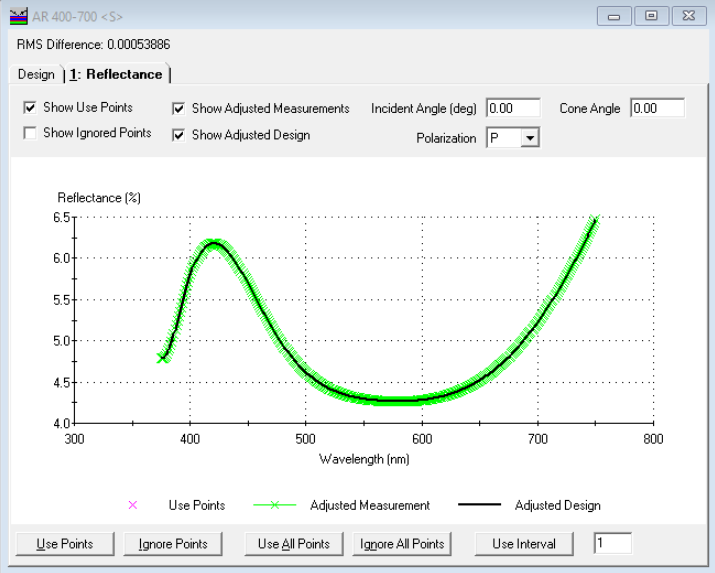Enable Show Ignored Points checkbox
Viewport: 715px width, 573px height.
pyautogui.click(x=31, y=133)
